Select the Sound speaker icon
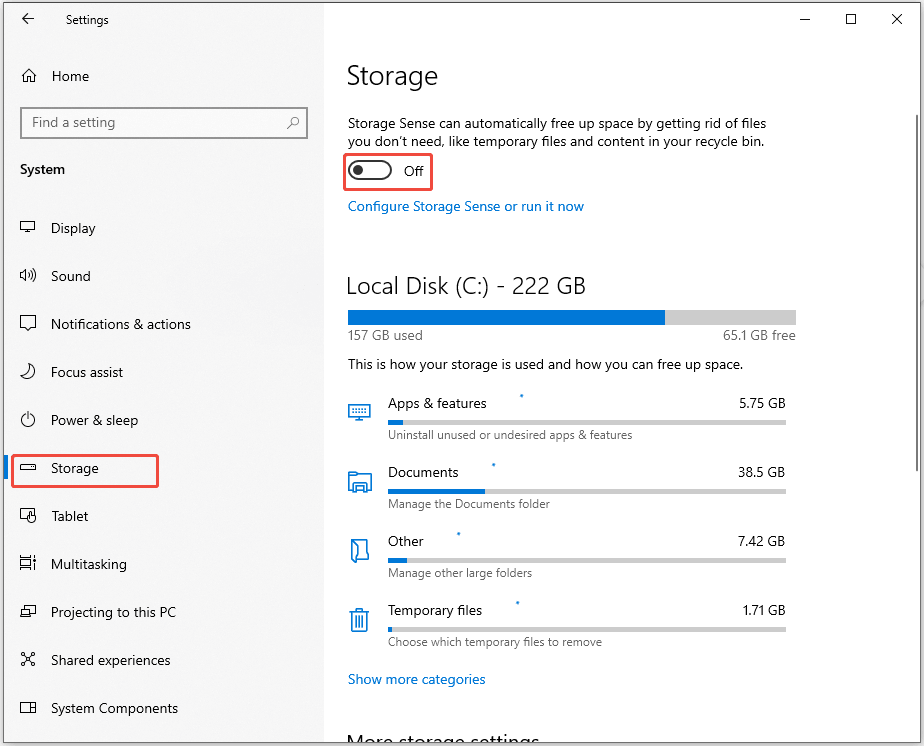 click(28, 275)
